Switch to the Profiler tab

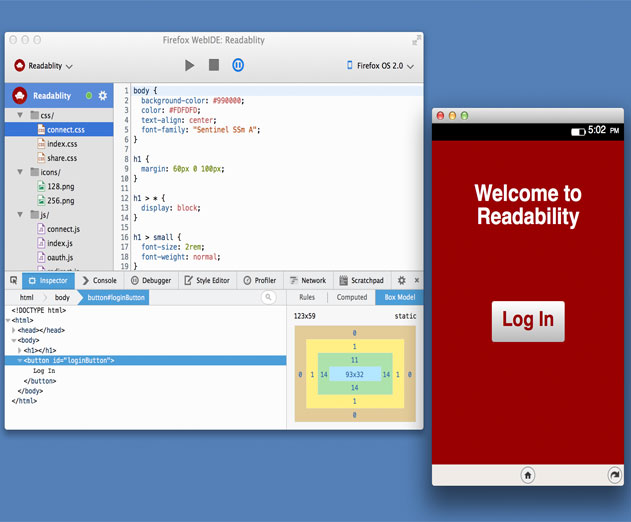(260, 281)
